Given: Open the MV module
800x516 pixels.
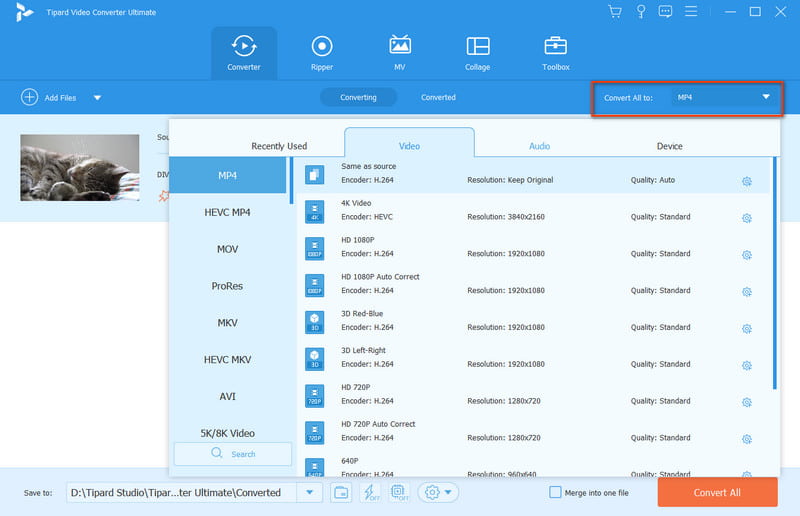Looking at the screenshot, I should point(399,53).
